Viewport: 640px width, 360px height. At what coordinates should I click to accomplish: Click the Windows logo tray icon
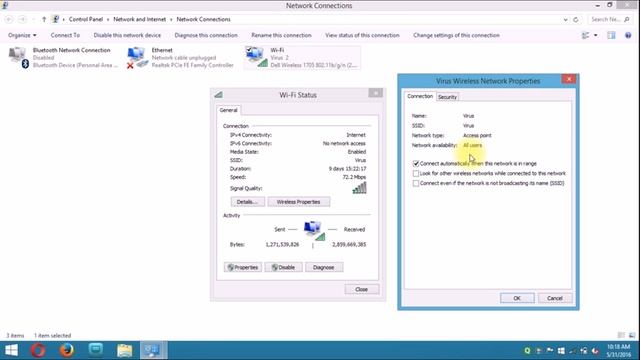pos(561,351)
